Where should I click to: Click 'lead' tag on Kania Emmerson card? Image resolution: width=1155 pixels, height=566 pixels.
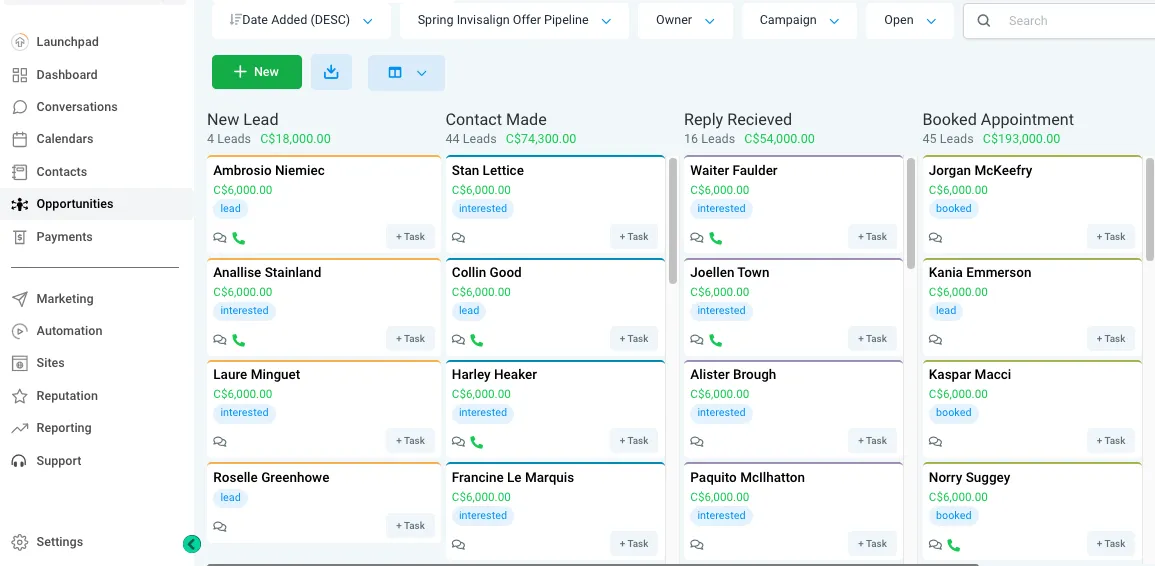[x=947, y=311]
